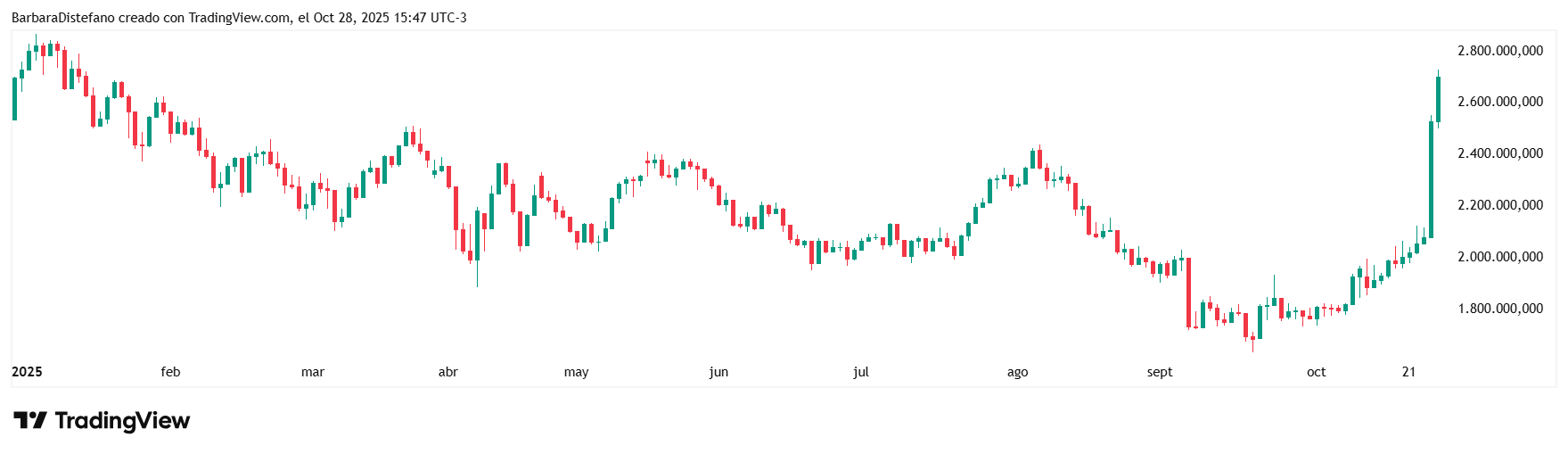Click the 2.600.000,000 price axis label
1568x454 pixels.
[x=1500, y=102]
